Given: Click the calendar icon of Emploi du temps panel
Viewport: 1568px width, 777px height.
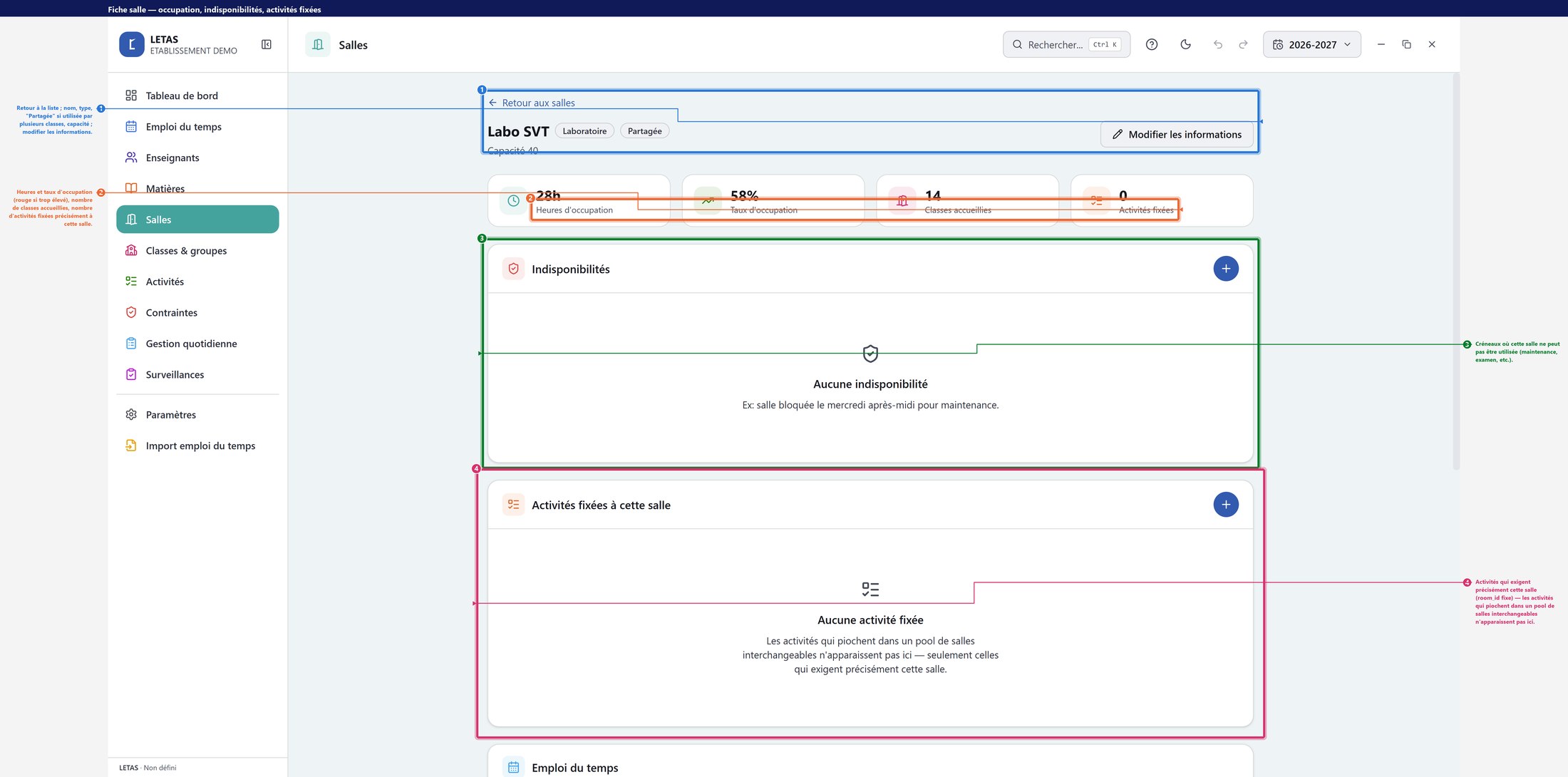Looking at the screenshot, I should pyautogui.click(x=513, y=768).
